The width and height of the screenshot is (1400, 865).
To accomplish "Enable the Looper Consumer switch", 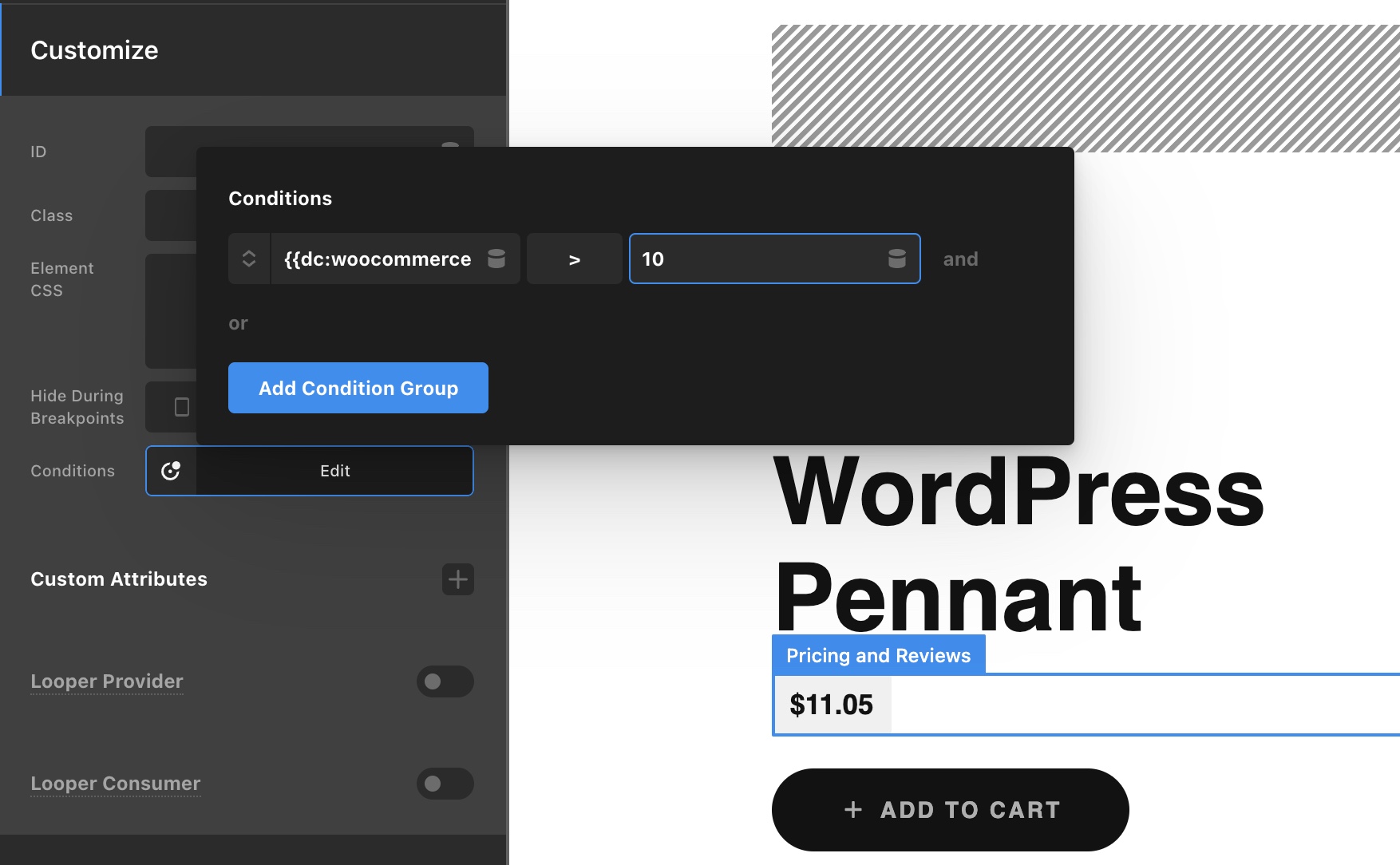I will 445,784.
